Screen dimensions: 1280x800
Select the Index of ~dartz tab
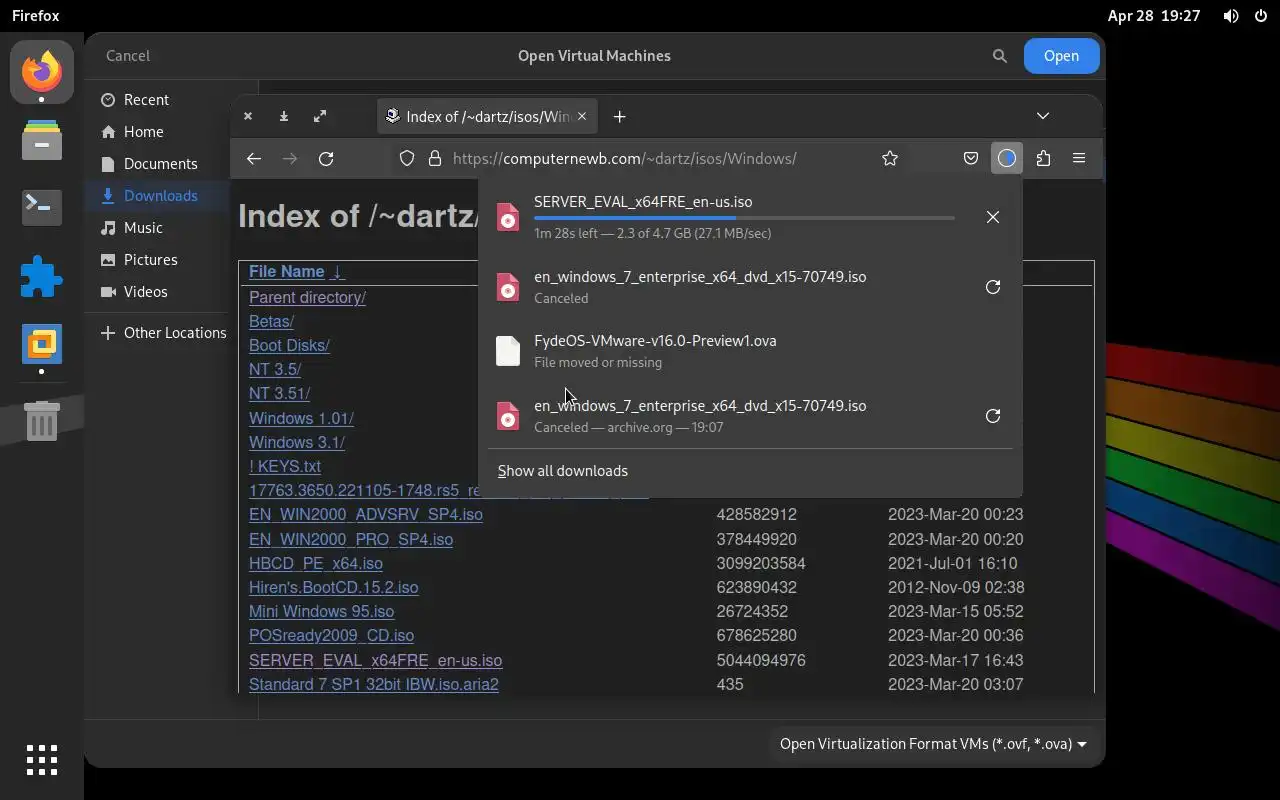(488, 116)
